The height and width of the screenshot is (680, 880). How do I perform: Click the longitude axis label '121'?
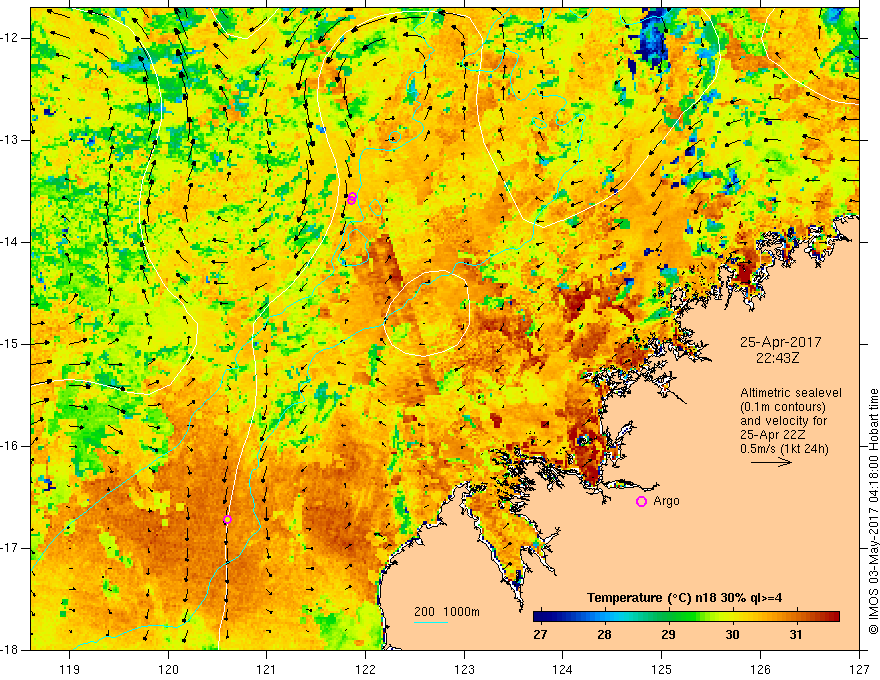[x=267, y=669]
